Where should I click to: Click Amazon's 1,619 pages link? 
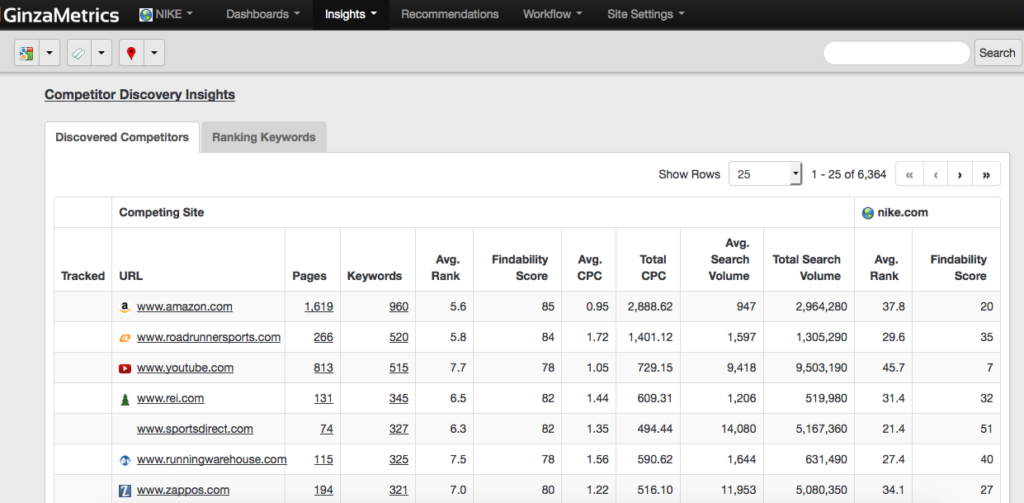click(319, 306)
